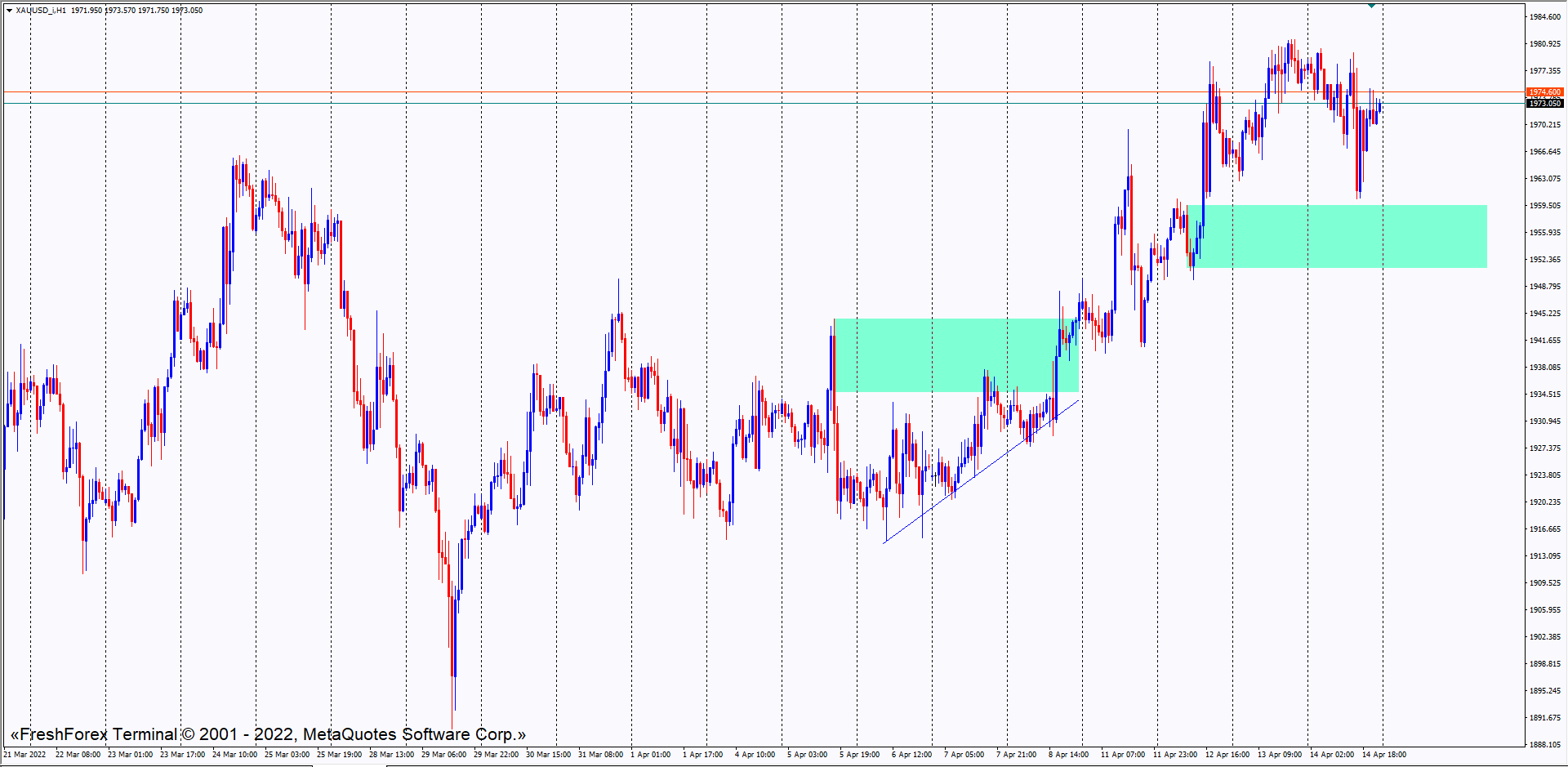Click the 1959.500 price scale label
This screenshot has height=767, width=1568.
click(1544, 206)
